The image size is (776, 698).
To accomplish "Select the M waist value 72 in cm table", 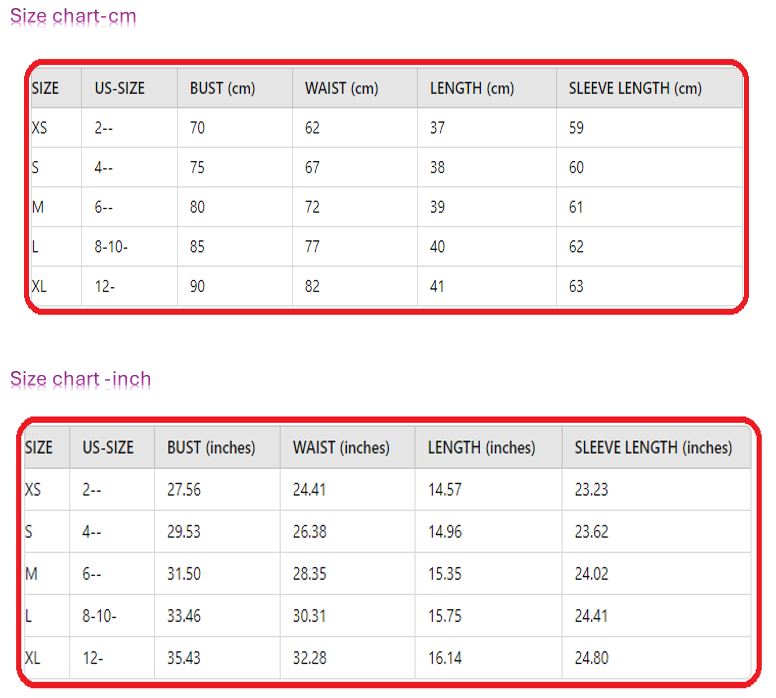I will point(312,207).
